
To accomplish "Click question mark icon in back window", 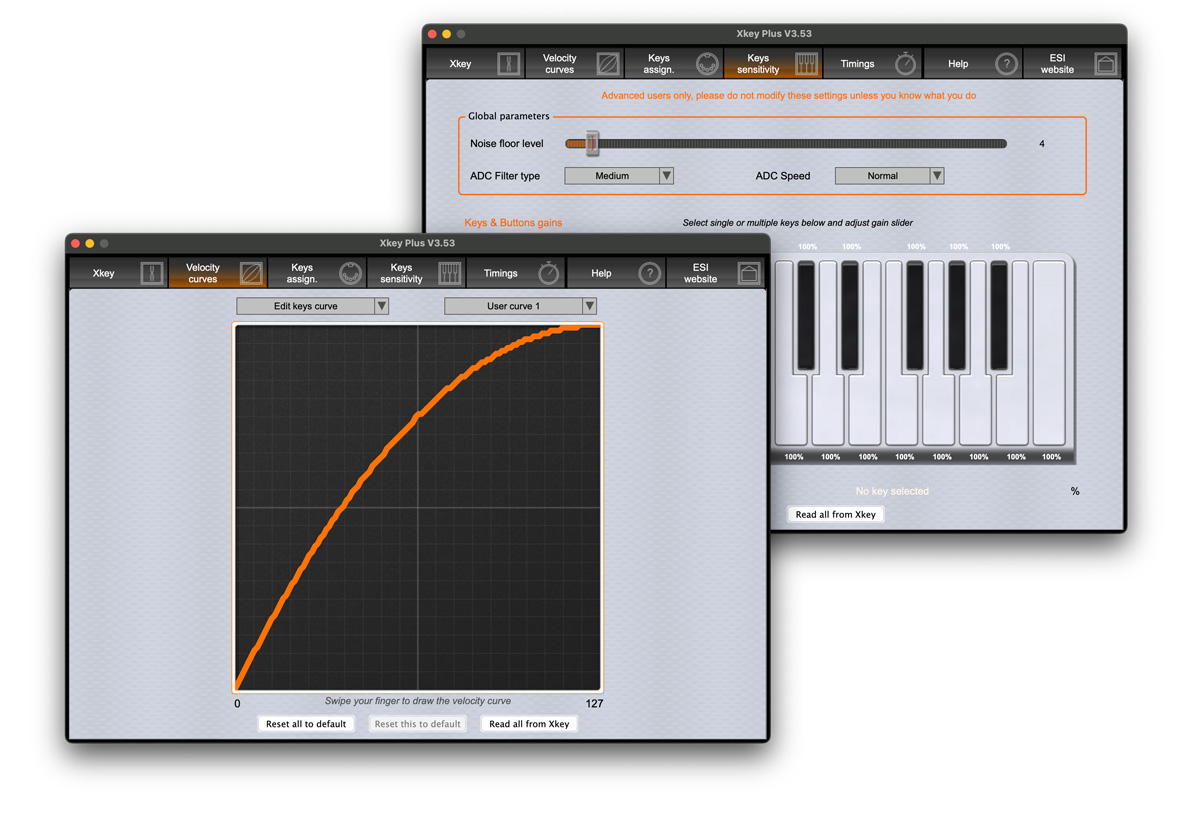I will pos(1006,64).
